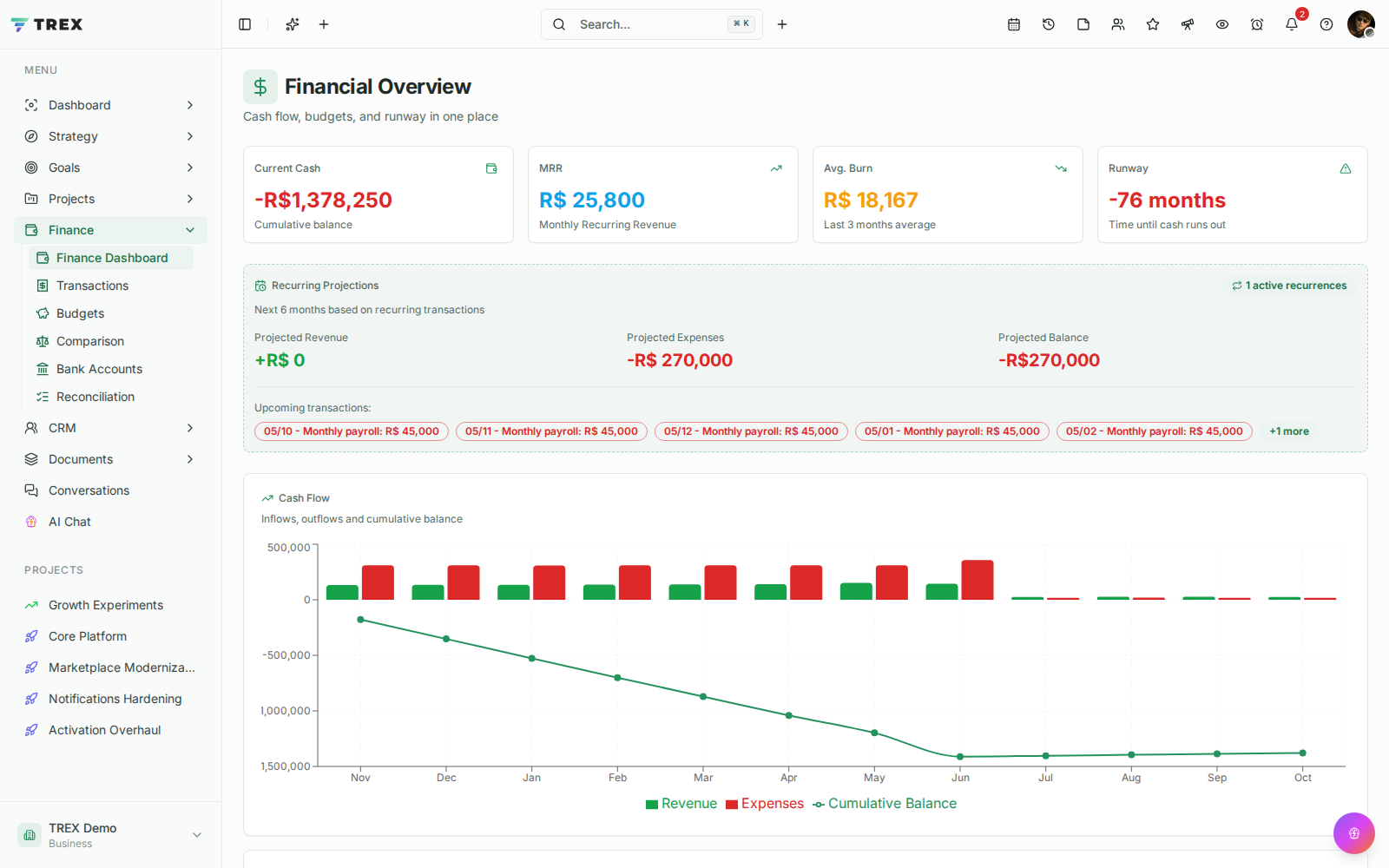The height and width of the screenshot is (868, 1389).
Task: Click the Avg. Burn trending down icon
Action: click(1061, 168)
